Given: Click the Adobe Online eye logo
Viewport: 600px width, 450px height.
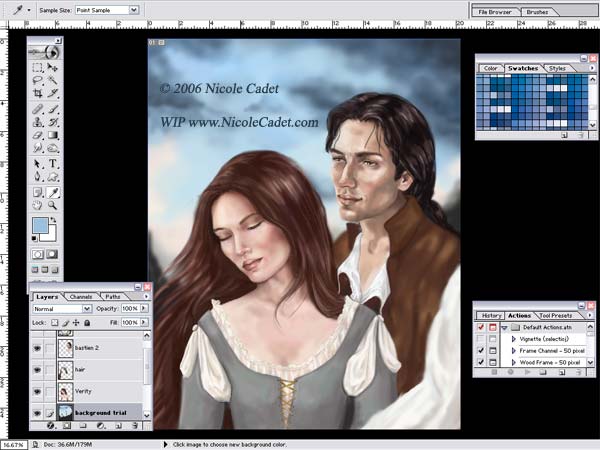Looking at the screenshot, I should (45, 52).
